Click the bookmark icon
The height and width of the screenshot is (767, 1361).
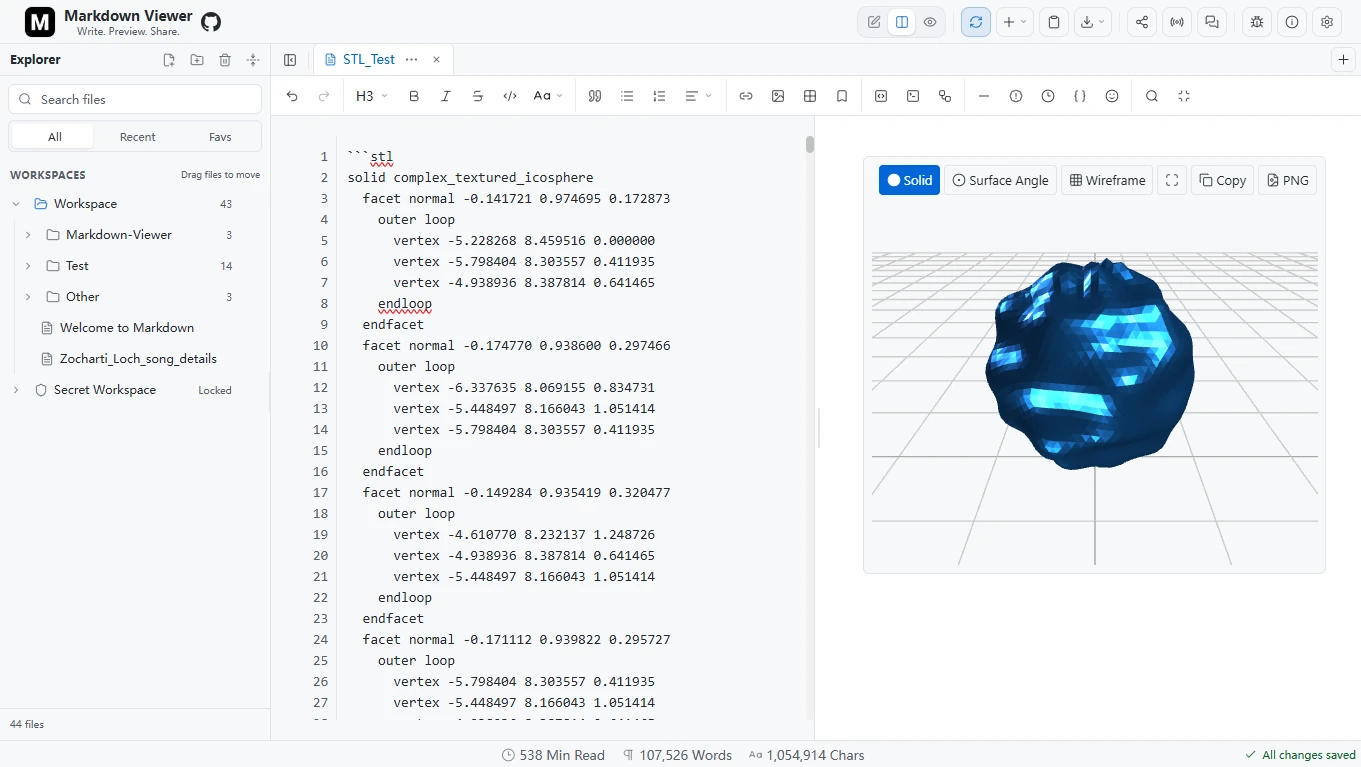[842, 96]
